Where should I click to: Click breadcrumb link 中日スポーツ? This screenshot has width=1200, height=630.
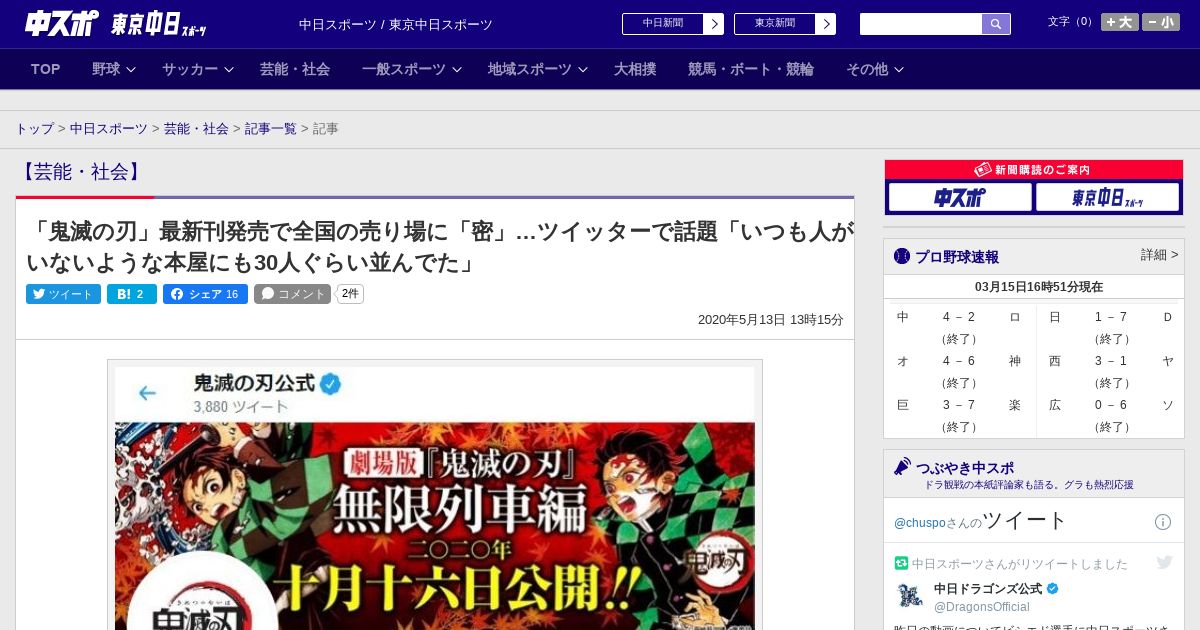[x=108, y=129]
